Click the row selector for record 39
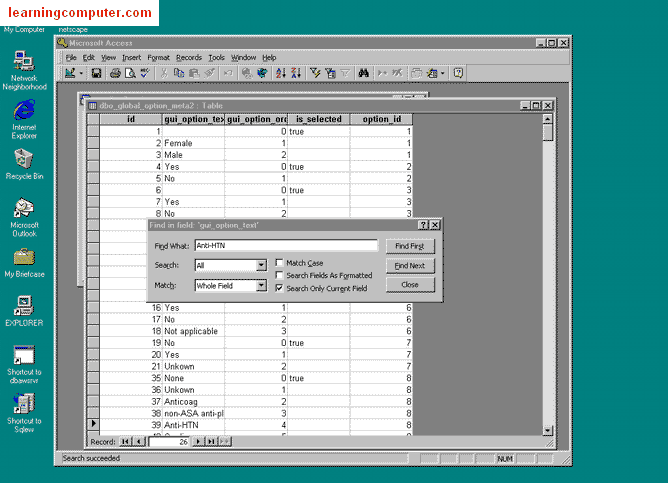668x483 pixels. (93, 425)
